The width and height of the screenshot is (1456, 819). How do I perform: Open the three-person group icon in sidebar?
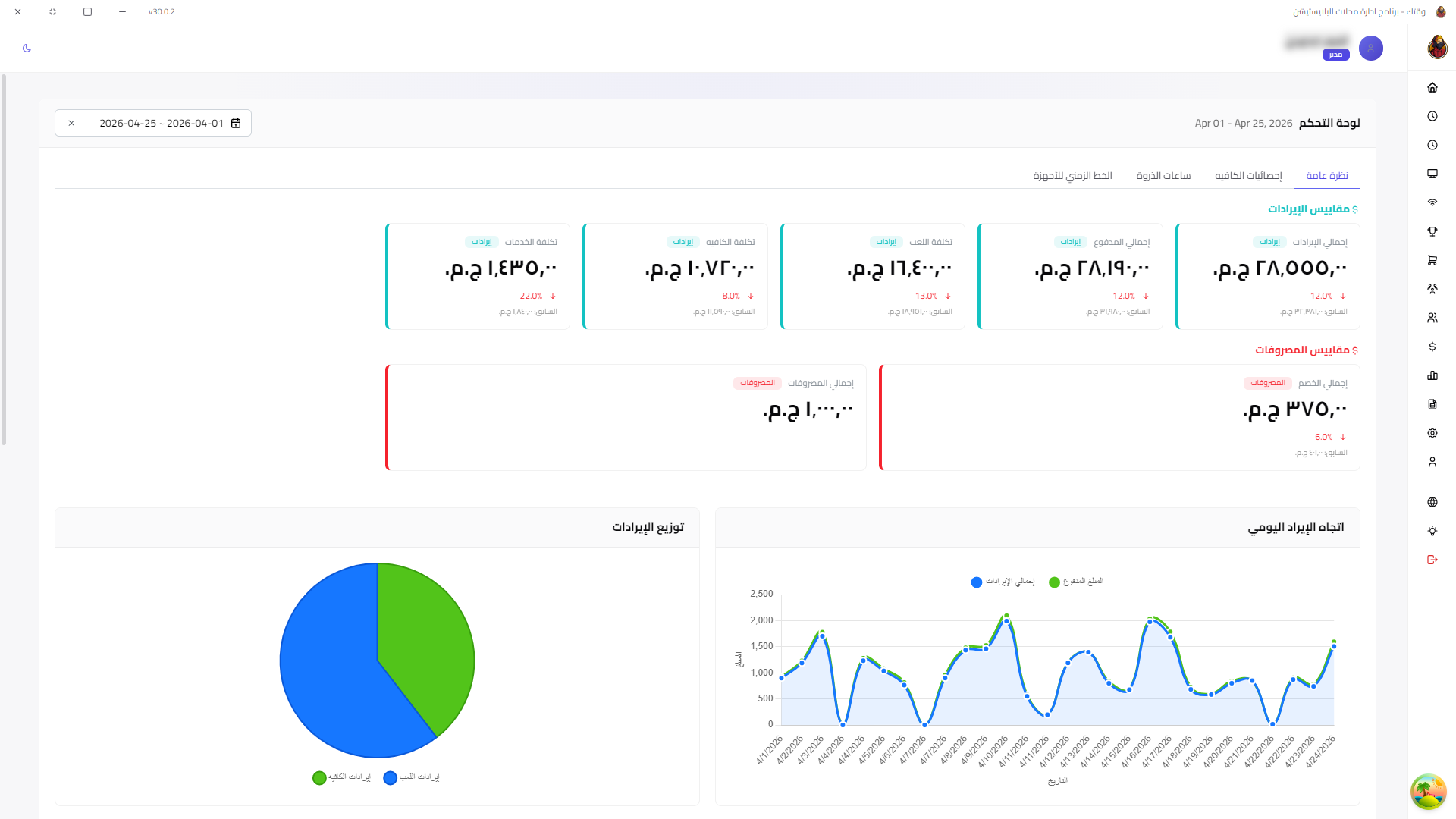click(1432, 289)
